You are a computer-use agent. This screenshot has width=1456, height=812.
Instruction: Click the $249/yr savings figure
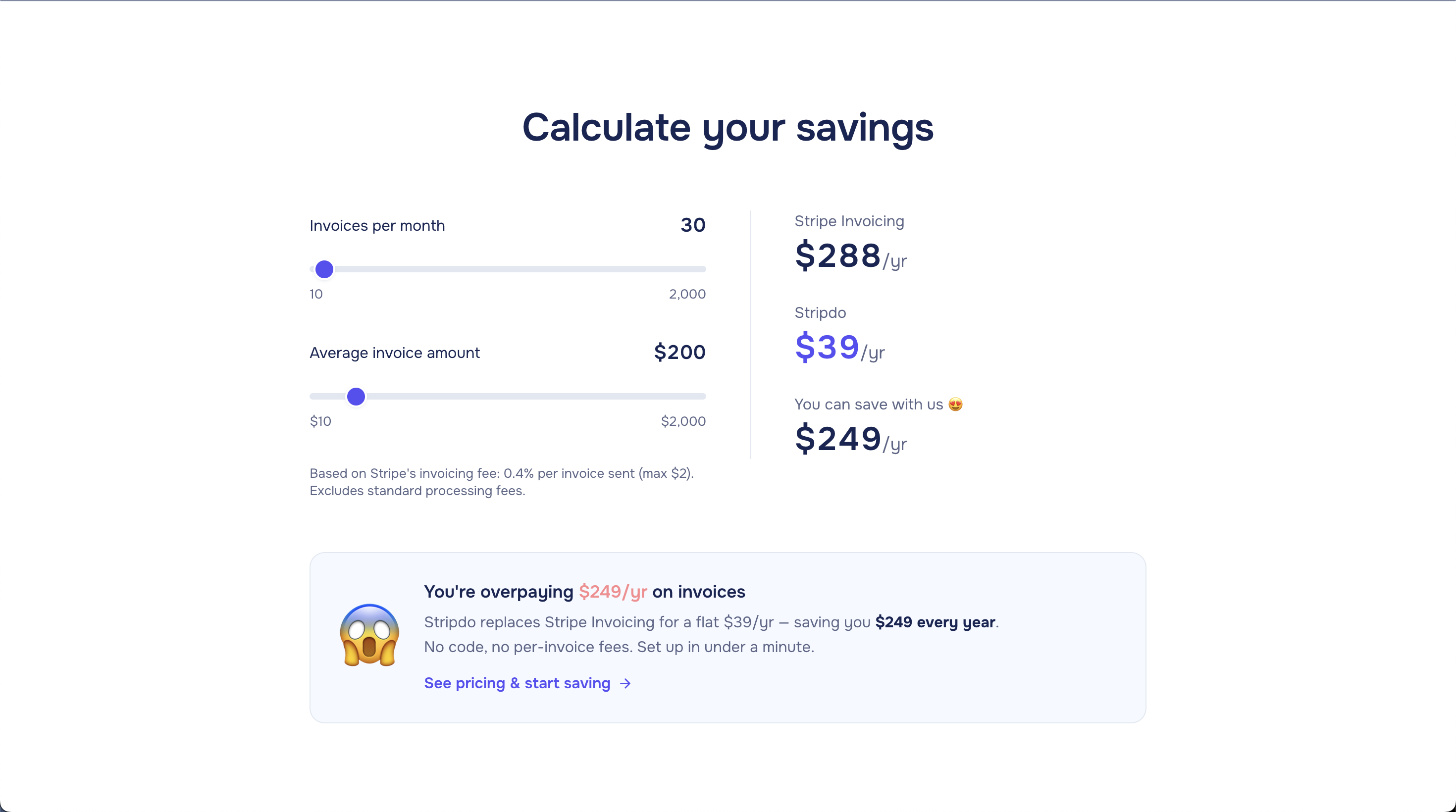click(837, 440)
